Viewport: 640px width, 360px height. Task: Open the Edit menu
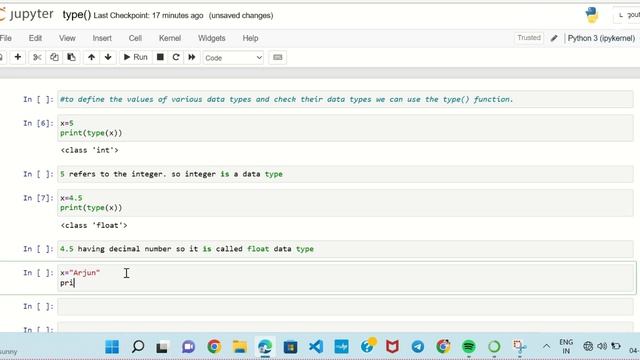[35, 38]
